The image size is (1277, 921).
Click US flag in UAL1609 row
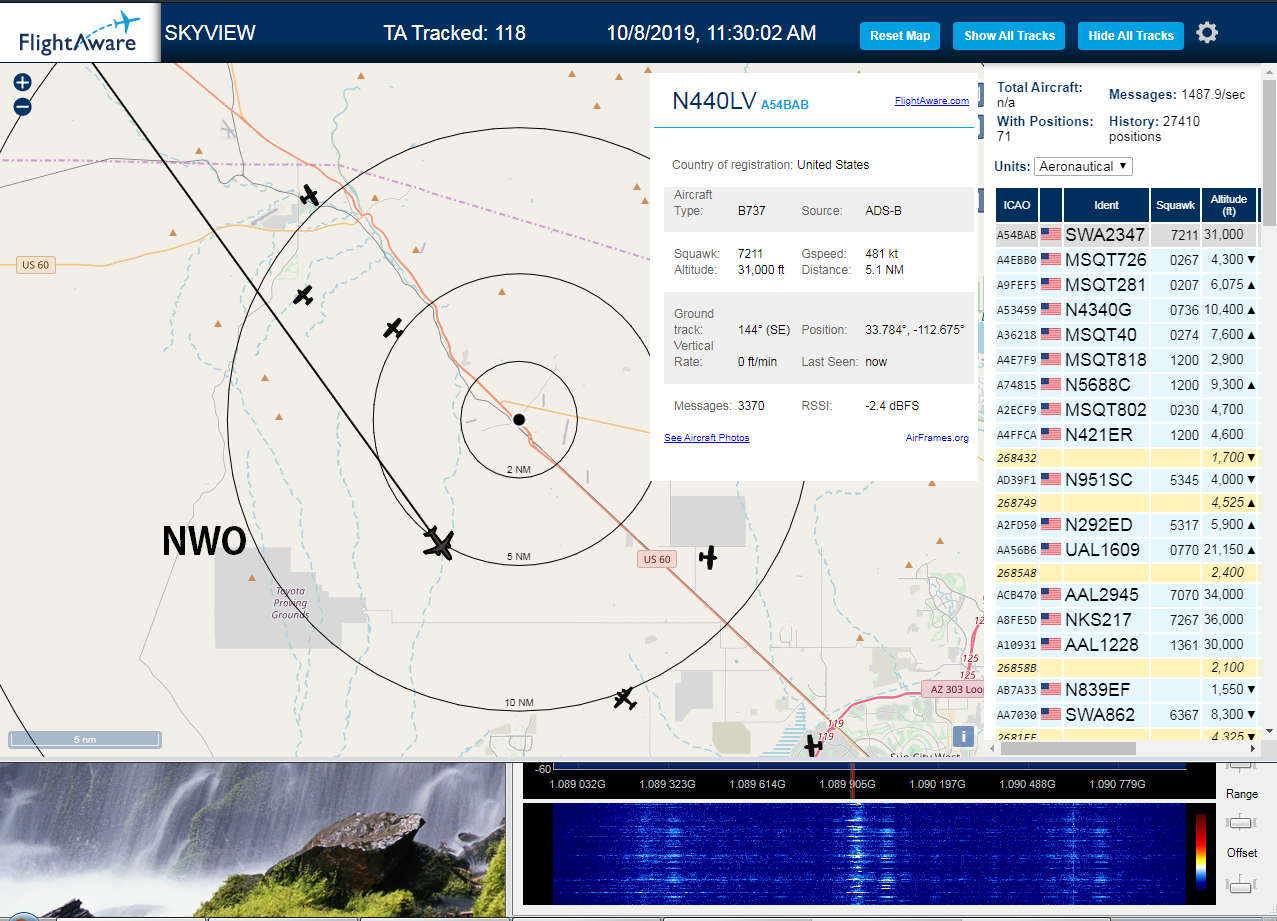pyautogui.click(x=1051, y=550)
